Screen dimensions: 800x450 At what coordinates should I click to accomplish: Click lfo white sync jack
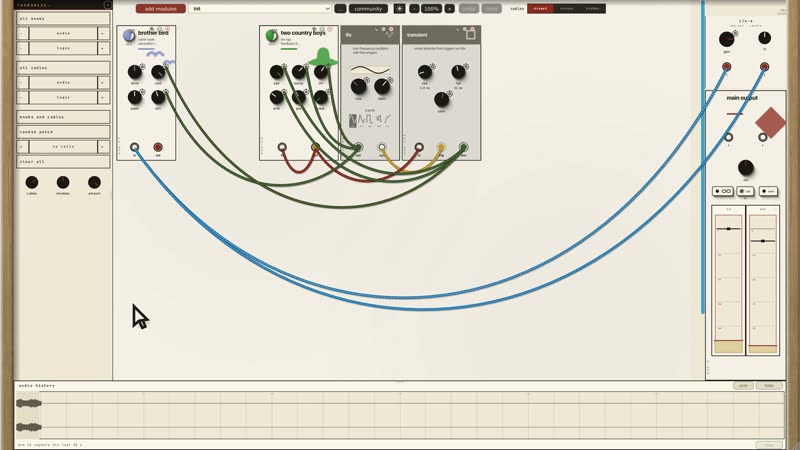(382, 147)
